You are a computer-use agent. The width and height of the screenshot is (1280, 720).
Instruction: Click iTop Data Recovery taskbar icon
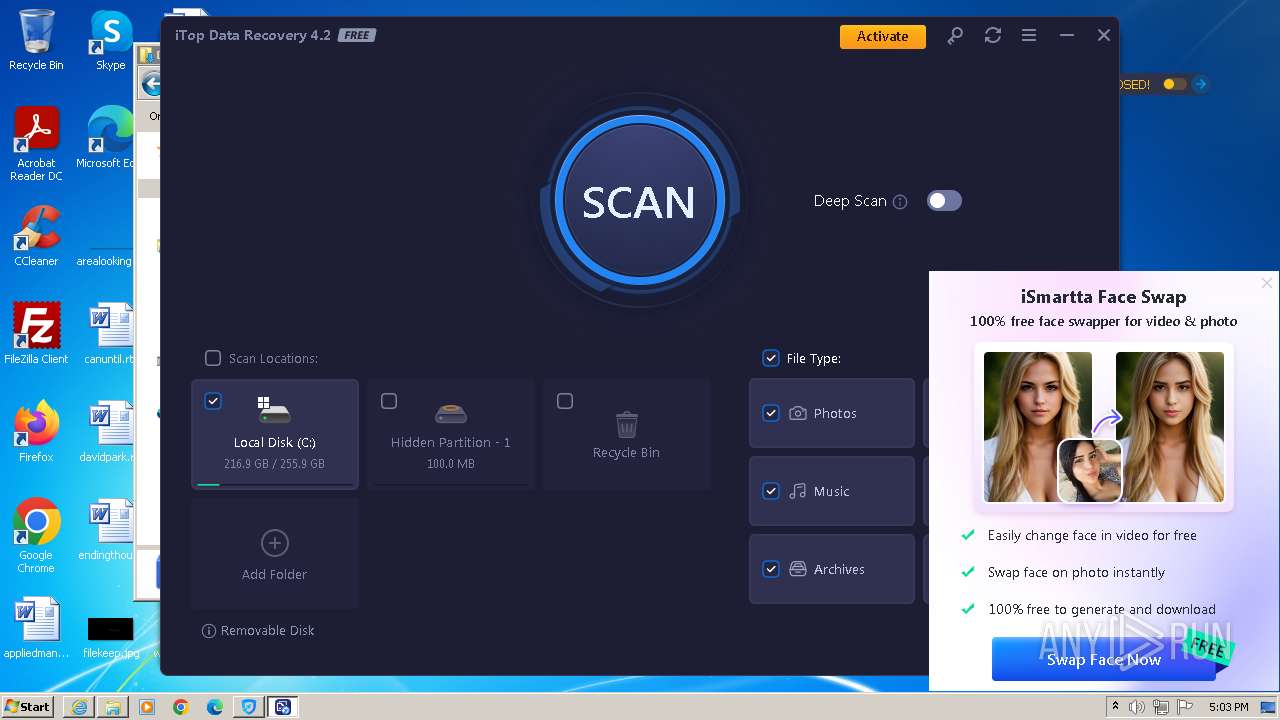[x=283, y=707]
